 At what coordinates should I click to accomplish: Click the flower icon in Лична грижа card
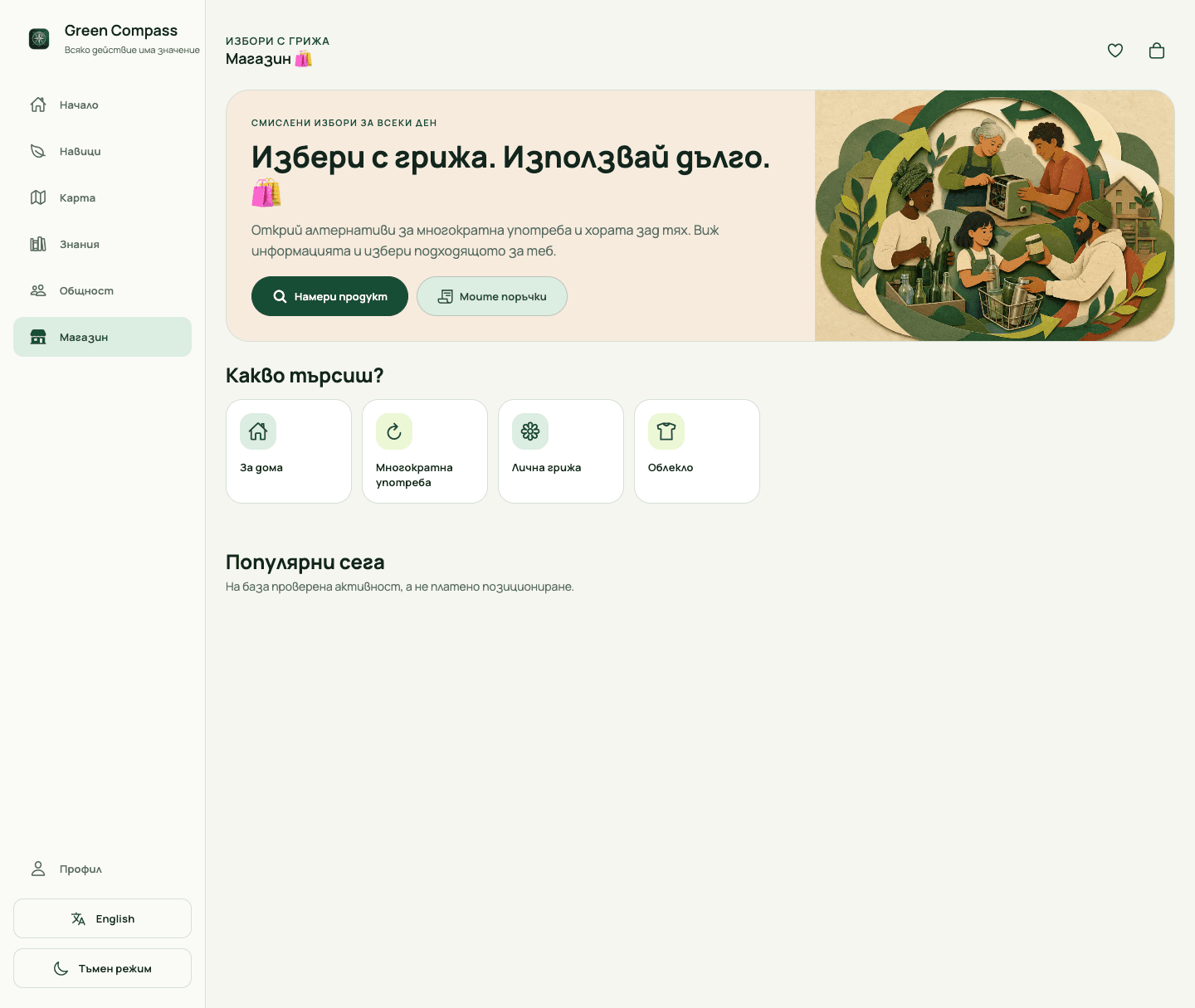coord(530,431)
